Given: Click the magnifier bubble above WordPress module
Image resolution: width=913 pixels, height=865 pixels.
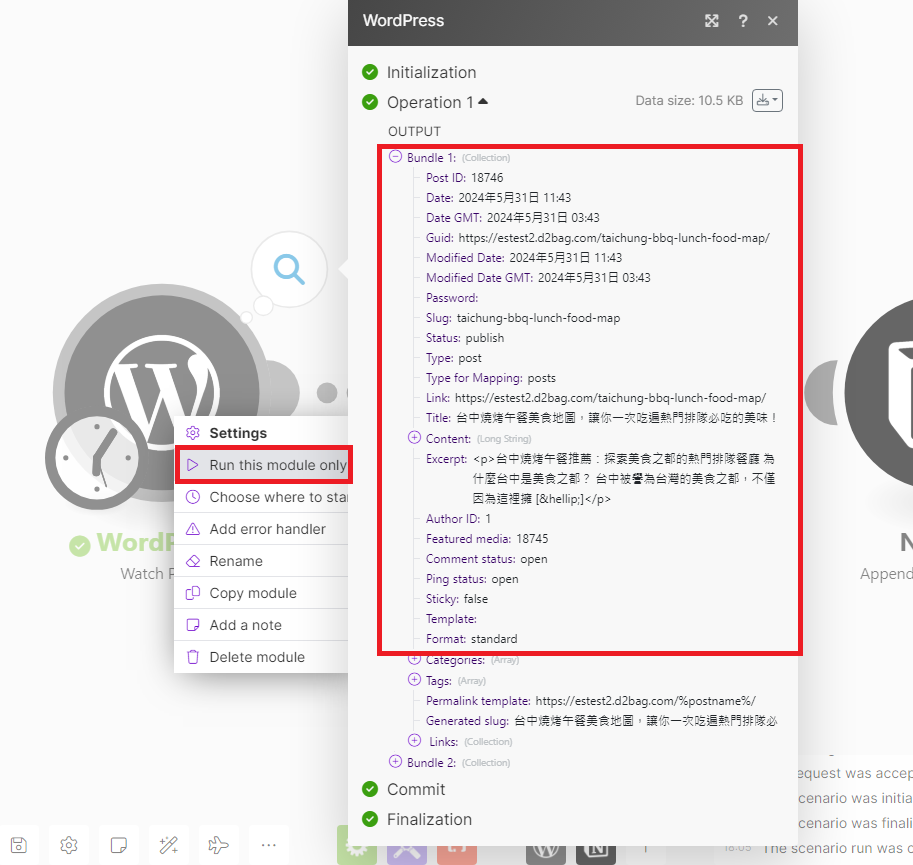Looking at the screenshot, I should click(x=289, y=269).
